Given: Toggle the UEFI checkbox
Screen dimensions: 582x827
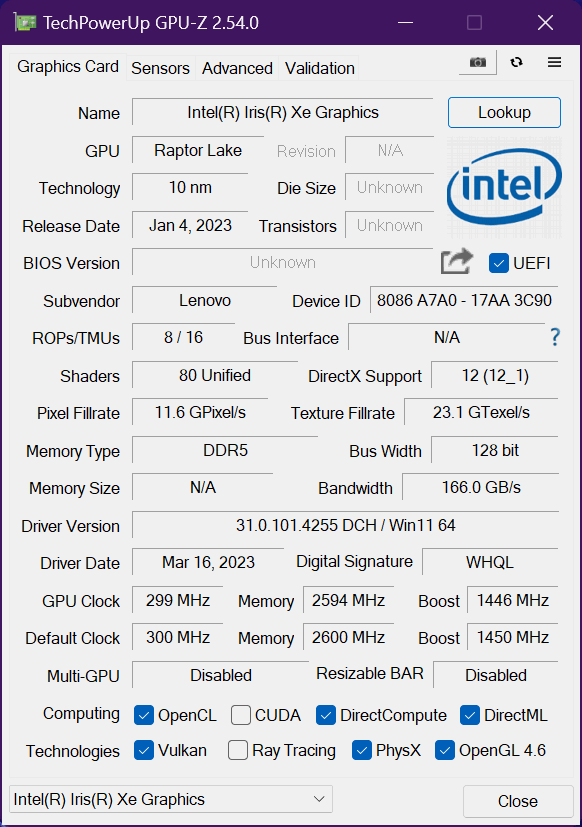Looking at the screenshot, I should point(499,263).
